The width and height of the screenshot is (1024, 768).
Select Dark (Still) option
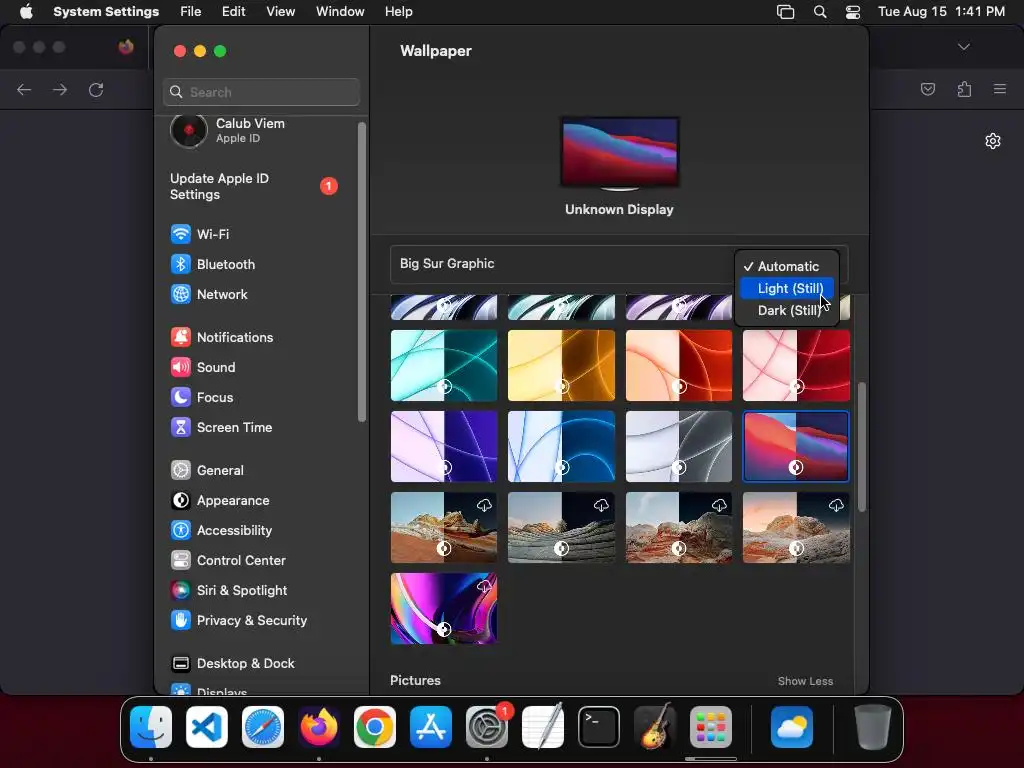point(787,310)
